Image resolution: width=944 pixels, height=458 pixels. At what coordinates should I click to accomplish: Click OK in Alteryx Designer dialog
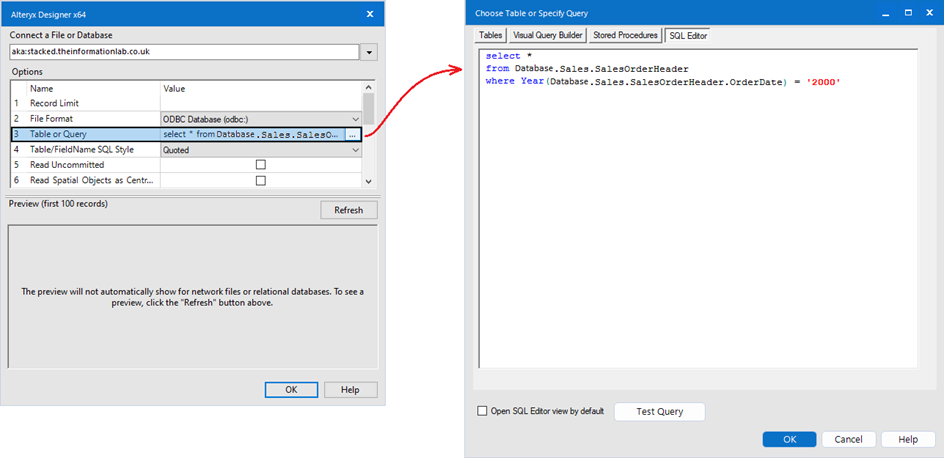coord(291,389)
